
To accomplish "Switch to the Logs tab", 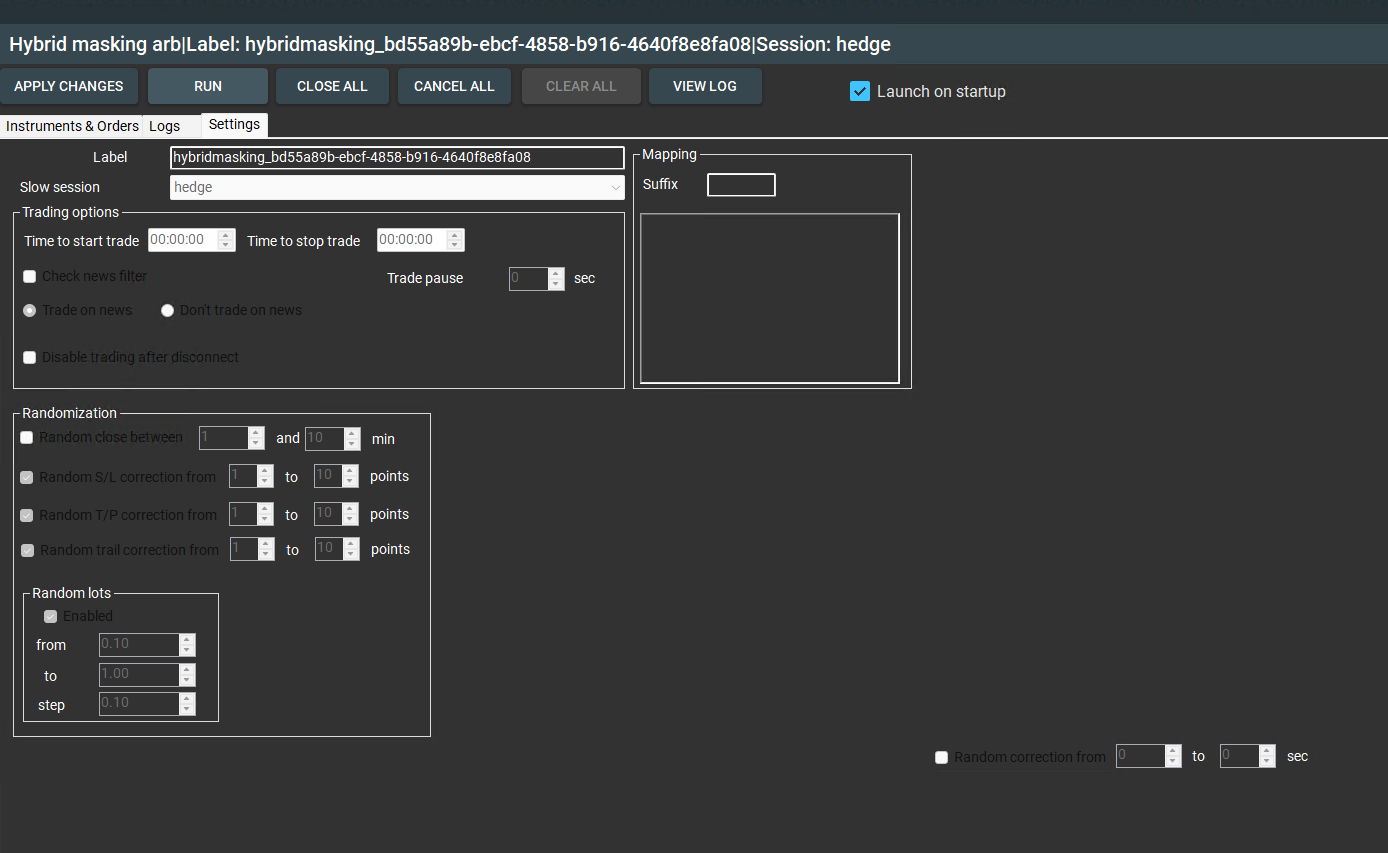I will 165,126.
